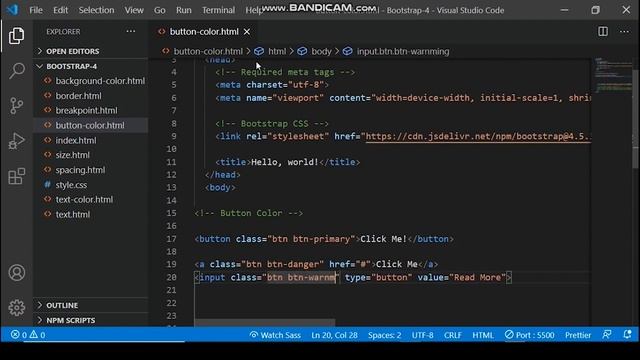Click Port : 5500 Live Server status
This screenshot has height=360, width=640.
pos(529,335)
